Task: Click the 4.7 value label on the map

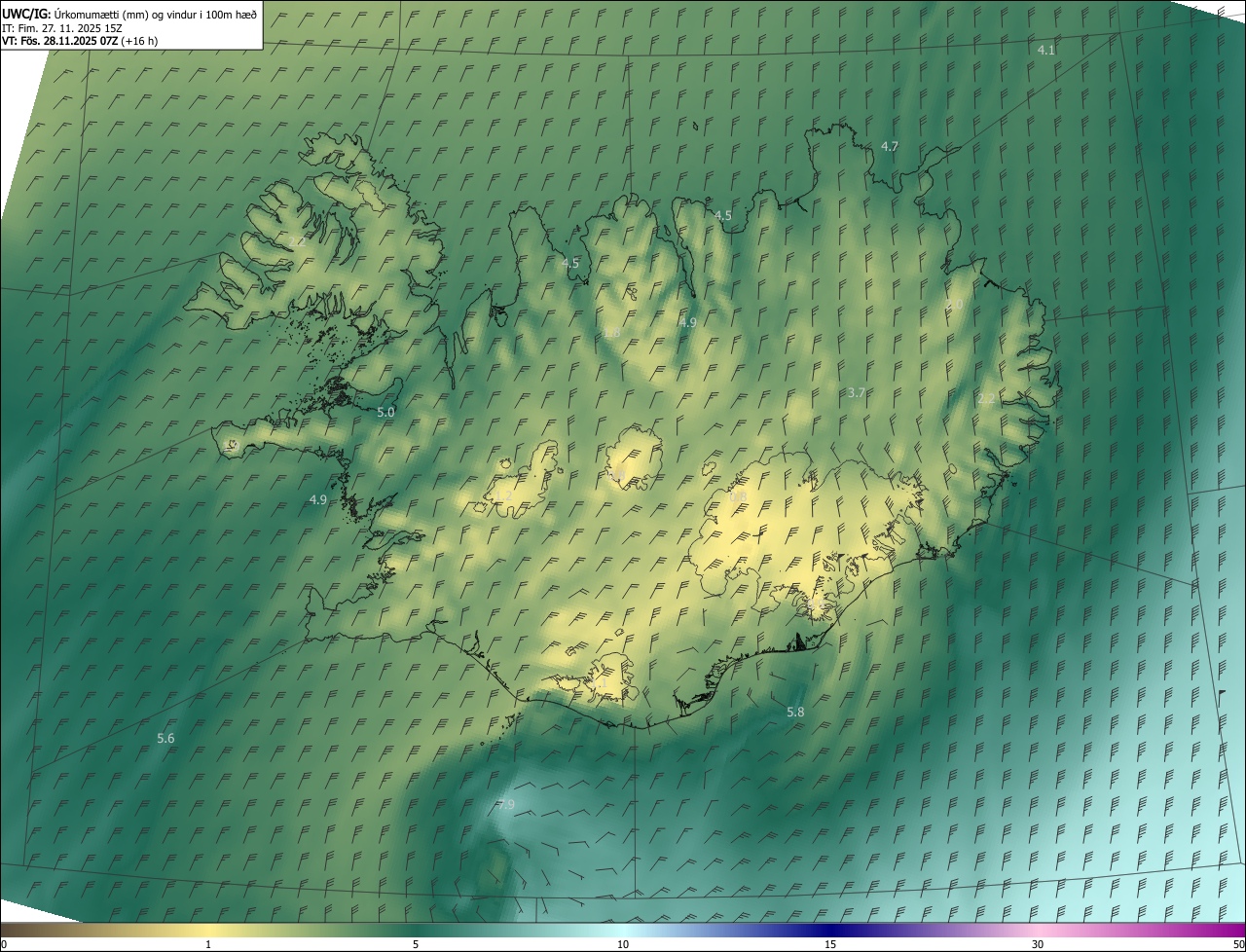Action: [x=890, y=146]
